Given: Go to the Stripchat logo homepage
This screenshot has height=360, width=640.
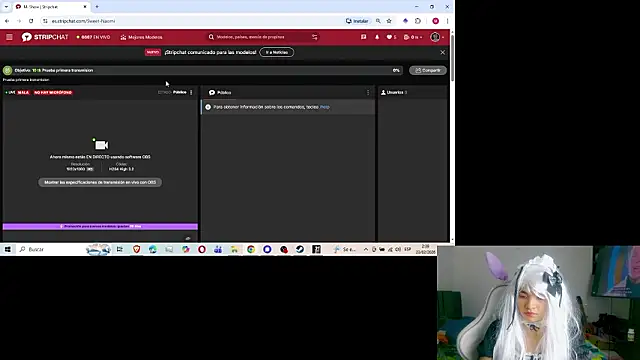Looking at the screenshot, I should click(45, 37).
